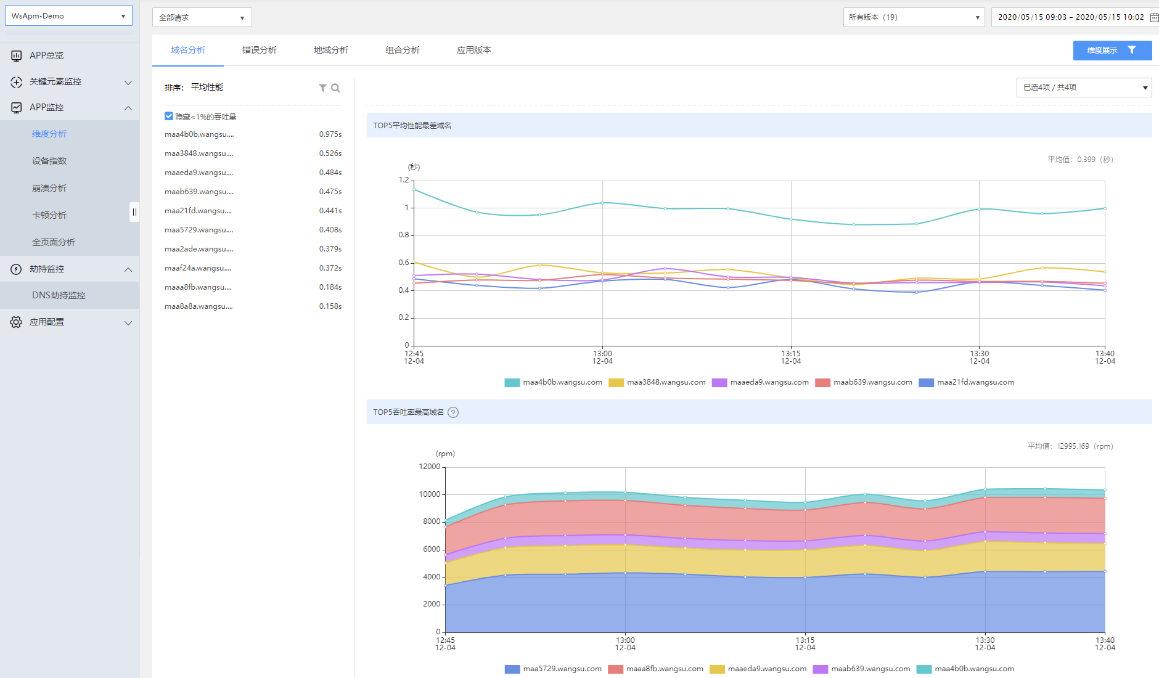
Task: Select the maaeda9.wangsu... row in domain list
Action: point(253,172)
